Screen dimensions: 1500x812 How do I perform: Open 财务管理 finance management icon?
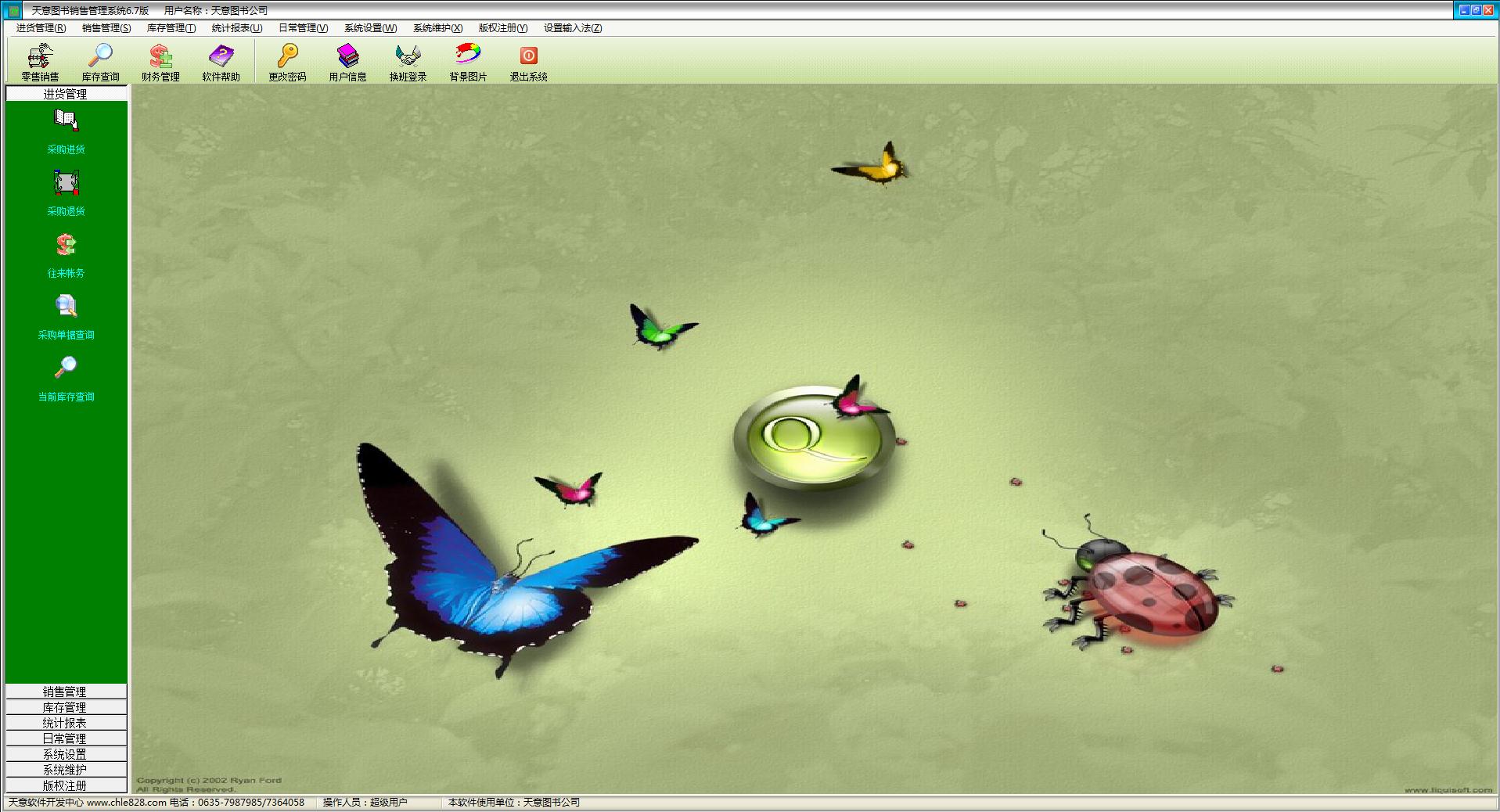[x=160, y=63]
